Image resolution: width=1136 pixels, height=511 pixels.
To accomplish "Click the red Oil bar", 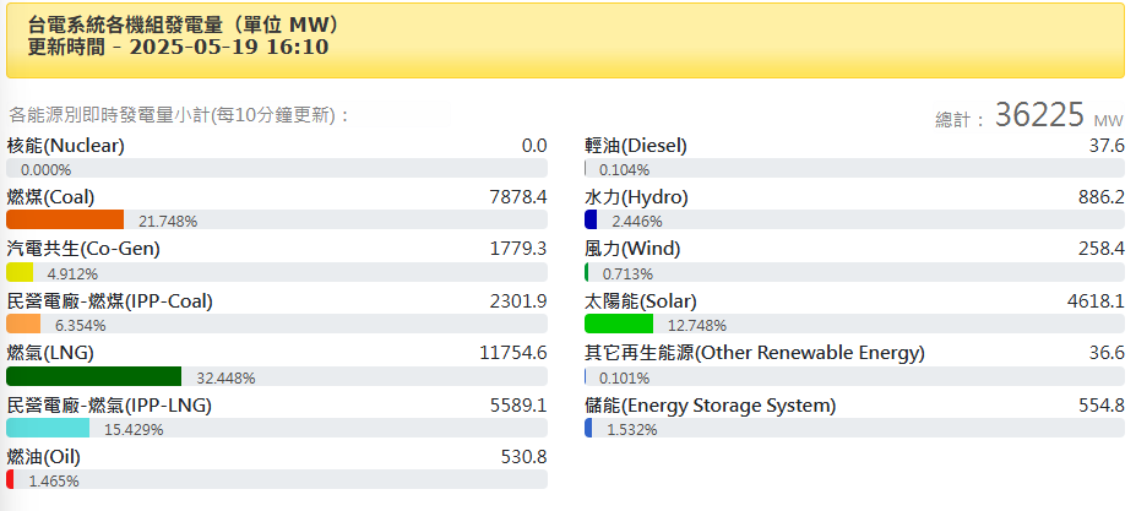I will [x=10, y=480].
